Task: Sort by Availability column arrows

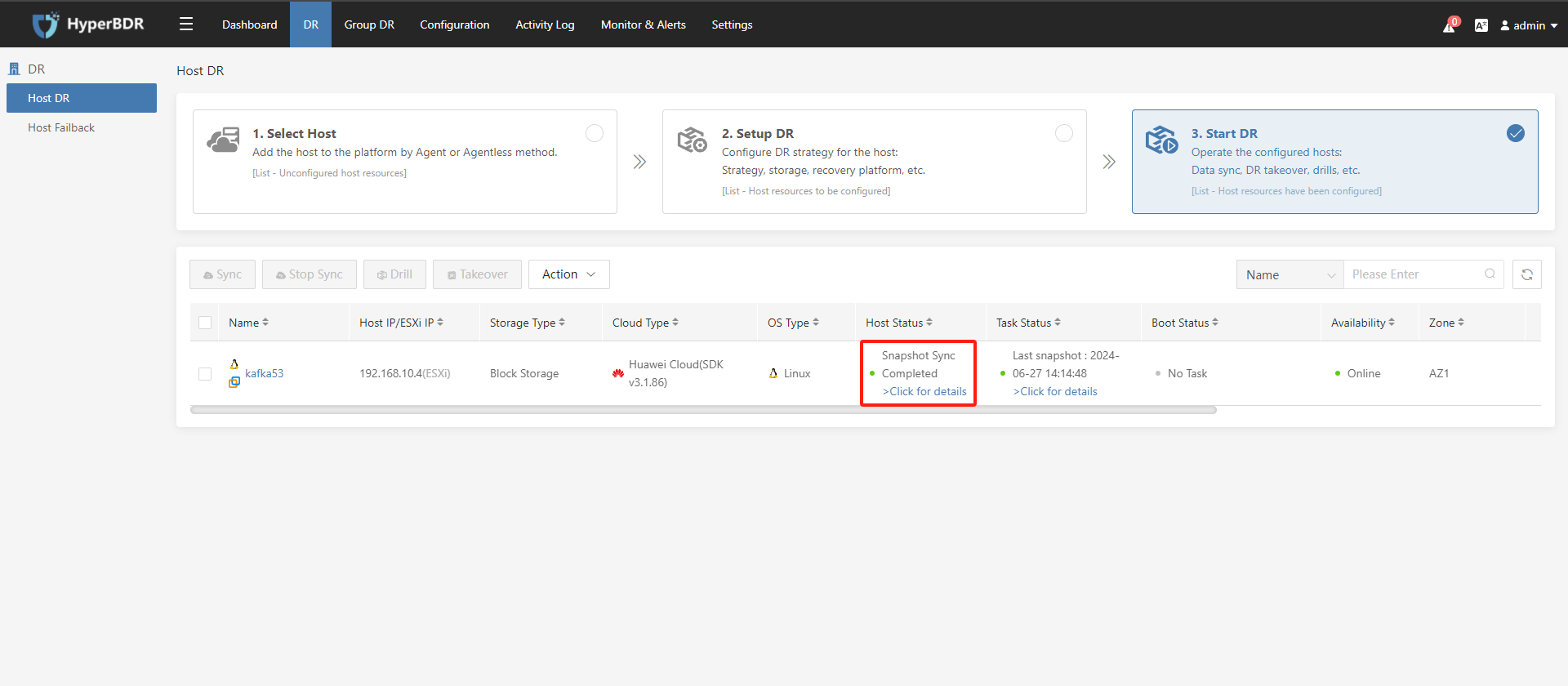Action: tap(1392, 323)
